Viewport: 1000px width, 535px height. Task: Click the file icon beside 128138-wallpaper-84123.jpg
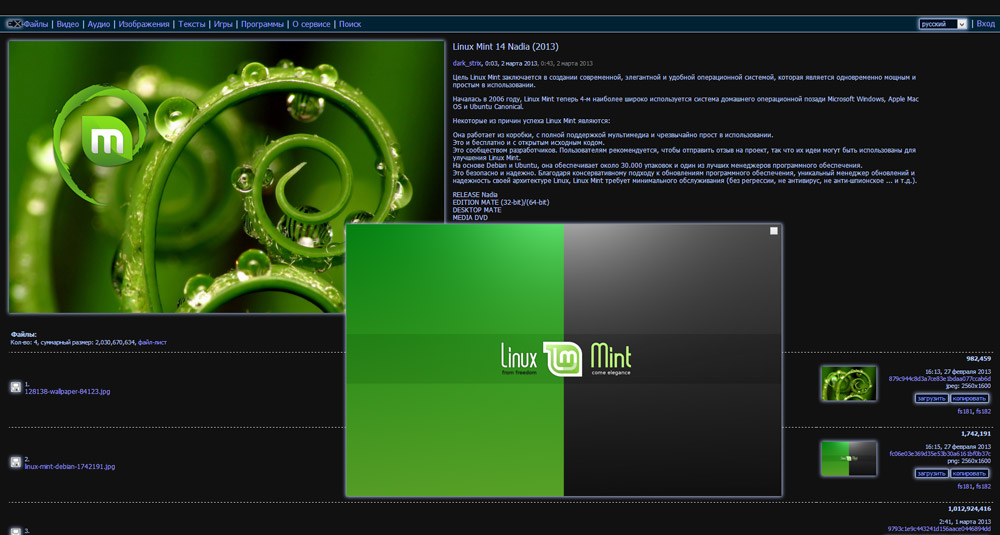(16, 387)
